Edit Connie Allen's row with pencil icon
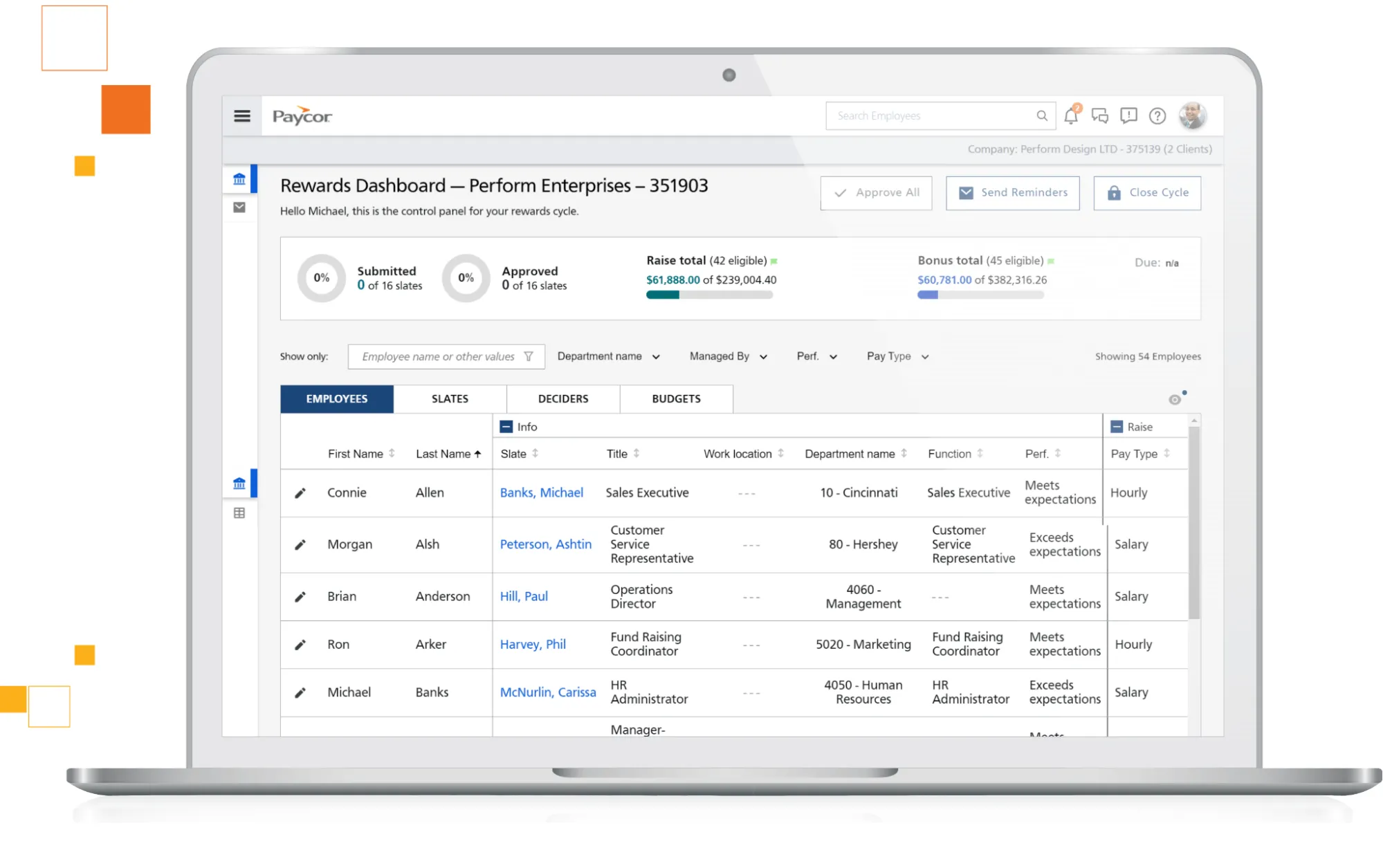The height and width of the screenshot is (868, 1383). pos(300,493)
